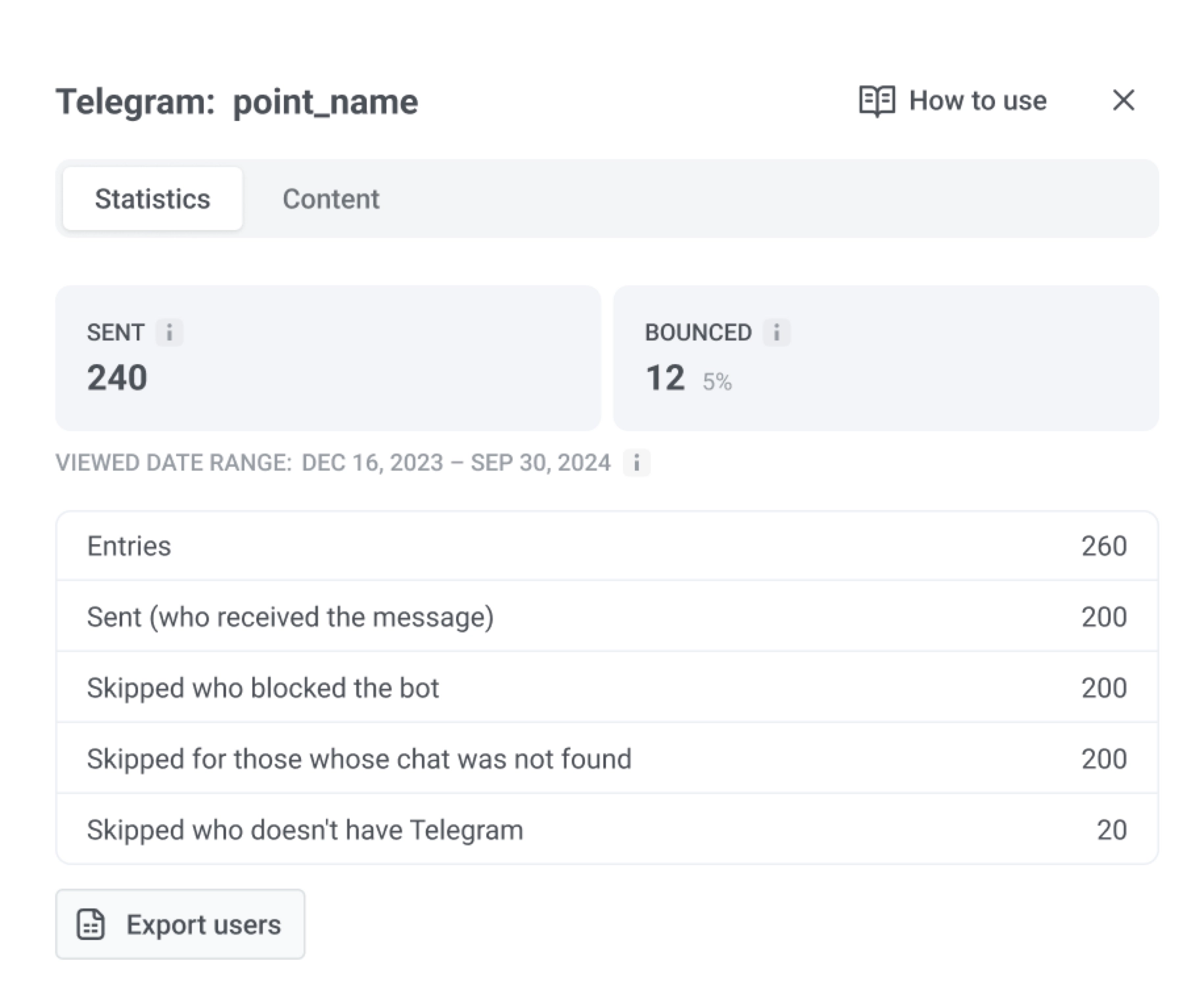The width and height of the screenshot is (1204, 986).
Task: Click the Skipped who blocked the bot row
Action: tap(605, 688)
